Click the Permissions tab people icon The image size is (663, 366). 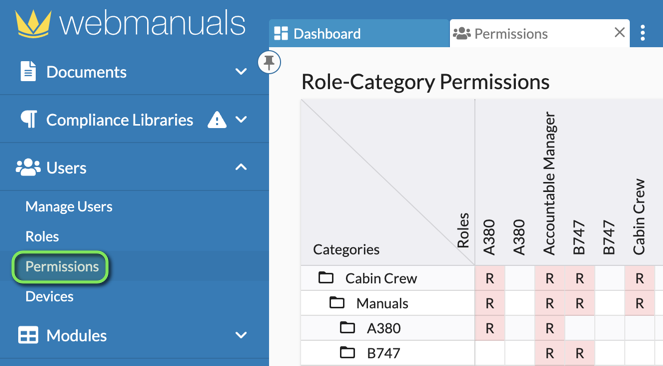tap(462, 33)
